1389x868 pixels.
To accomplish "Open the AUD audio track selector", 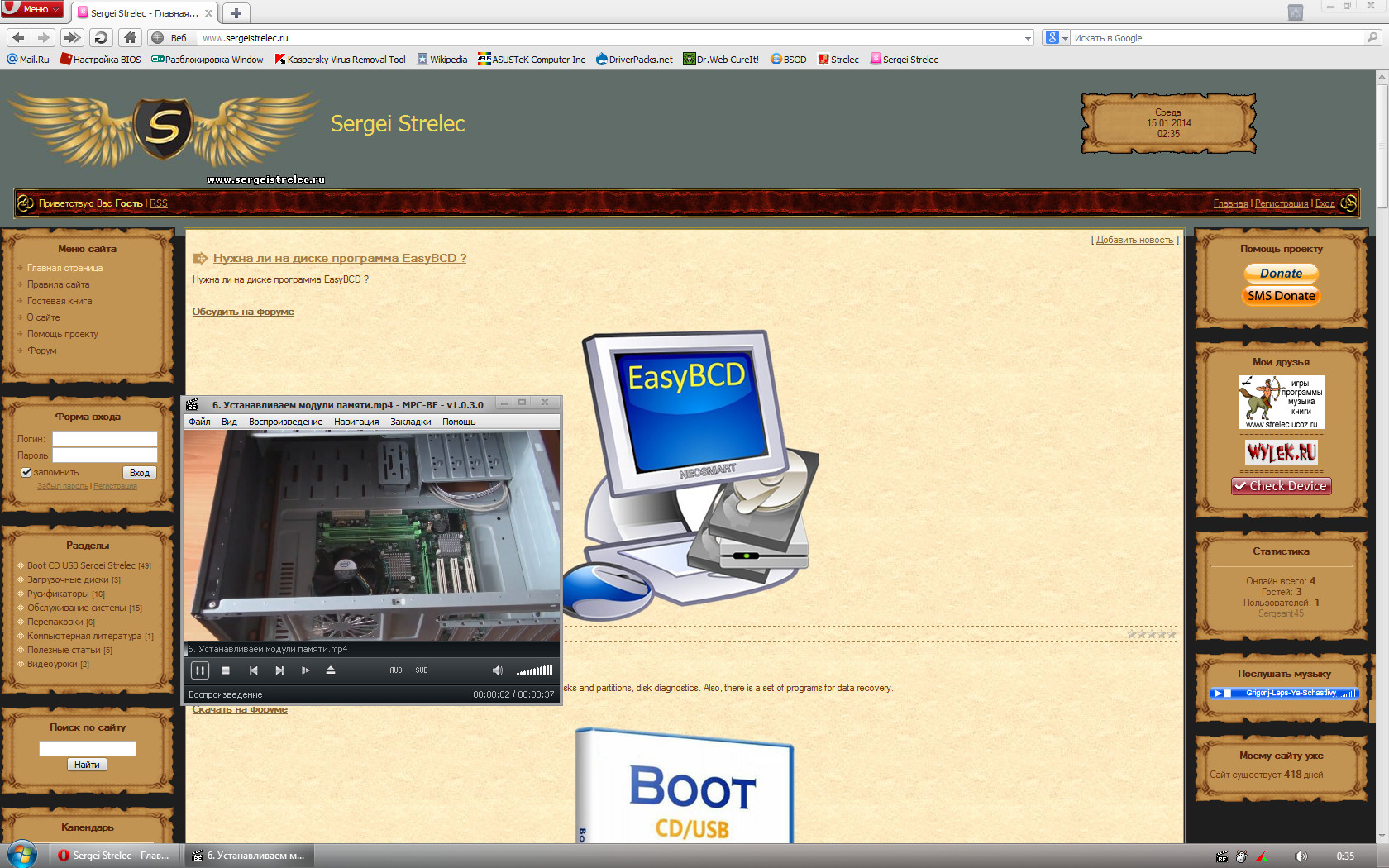I will pyautogui.click(x=396, y=670).
